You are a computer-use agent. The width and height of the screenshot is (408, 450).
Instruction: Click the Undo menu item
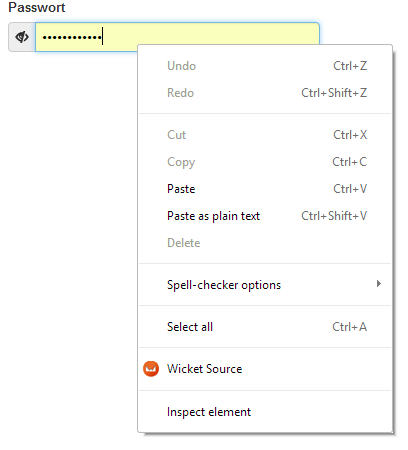tap(265, 66)
